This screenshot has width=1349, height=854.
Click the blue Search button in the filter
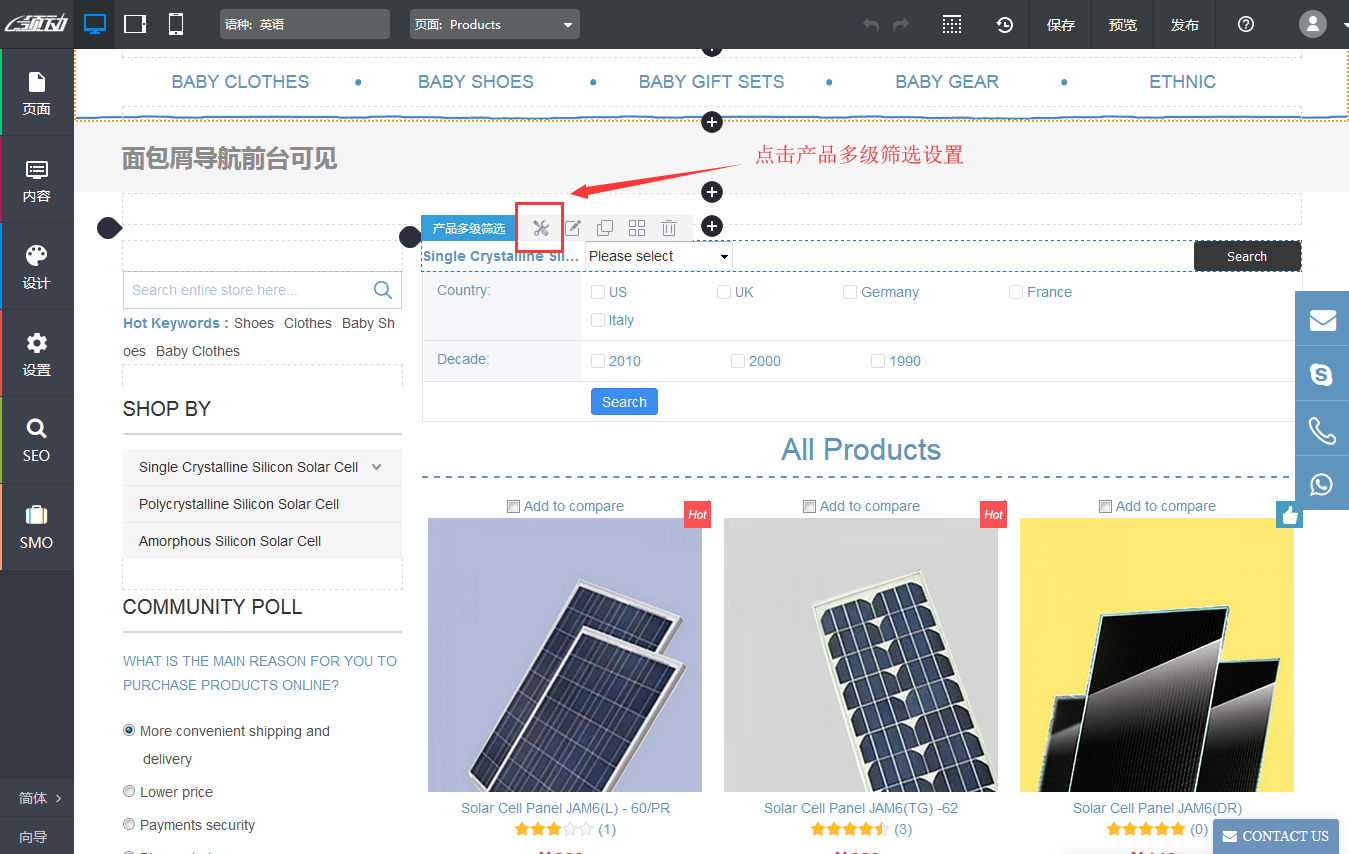click(x=624, y=401)
